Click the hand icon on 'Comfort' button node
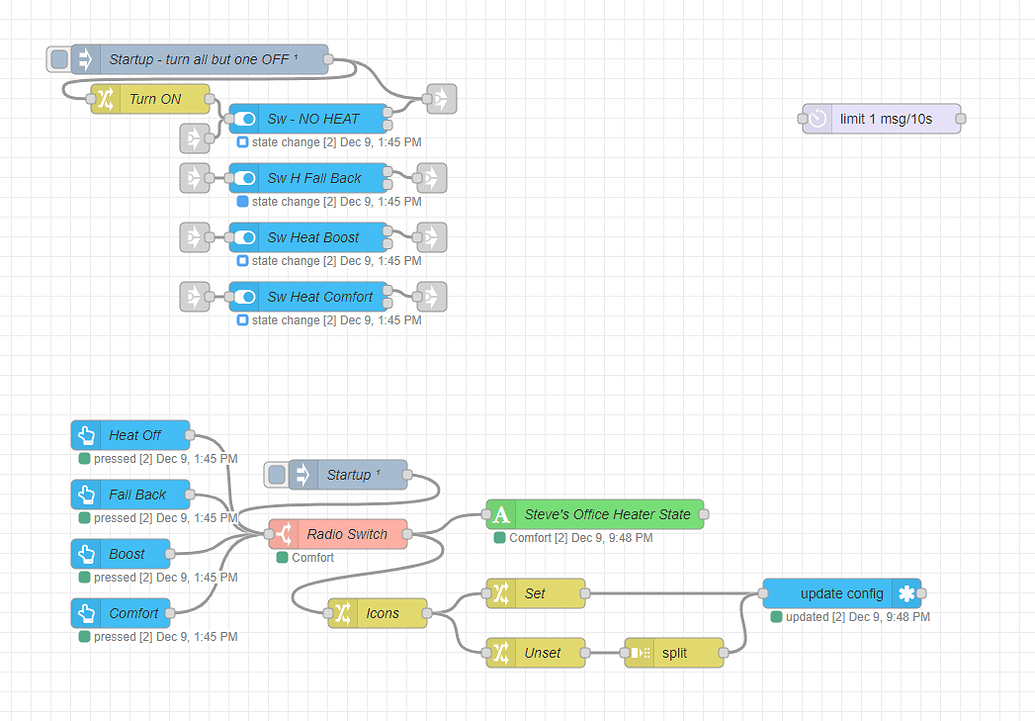 (x=86, y=613)
